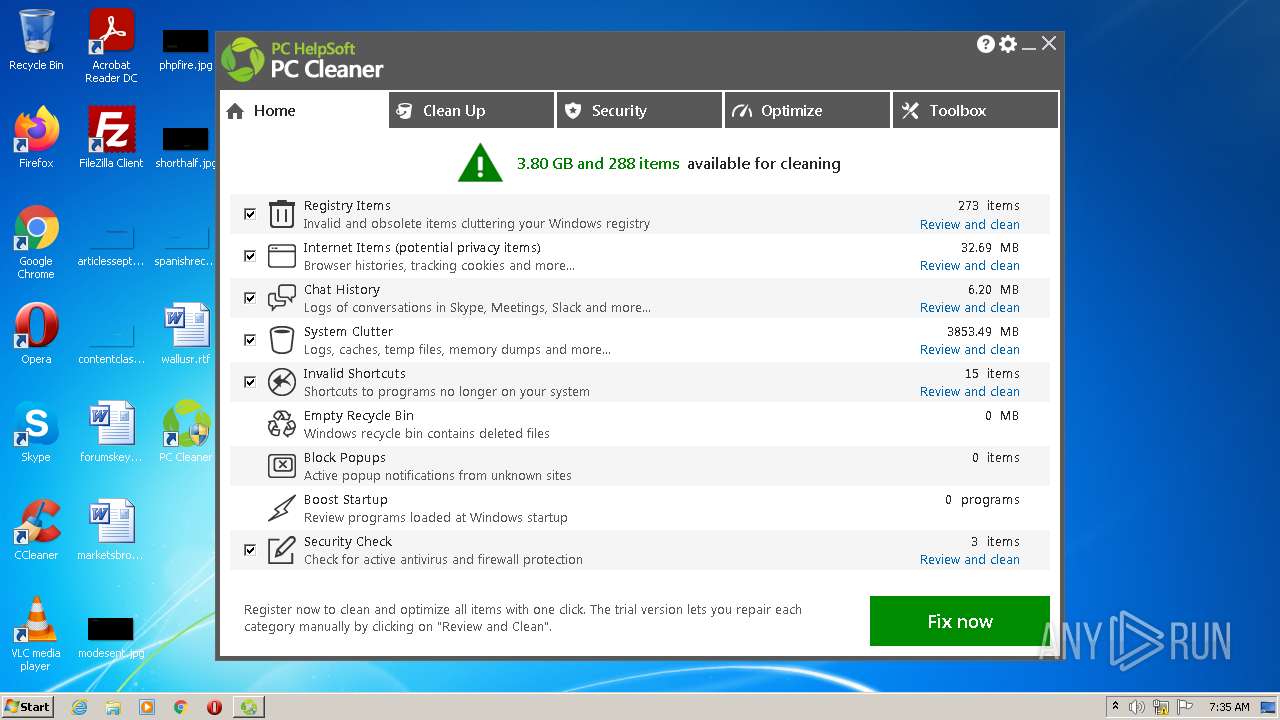Click the 7:35 AM system clock
Viewport: 1280px width, 720px height.
tap(1229, 707)
